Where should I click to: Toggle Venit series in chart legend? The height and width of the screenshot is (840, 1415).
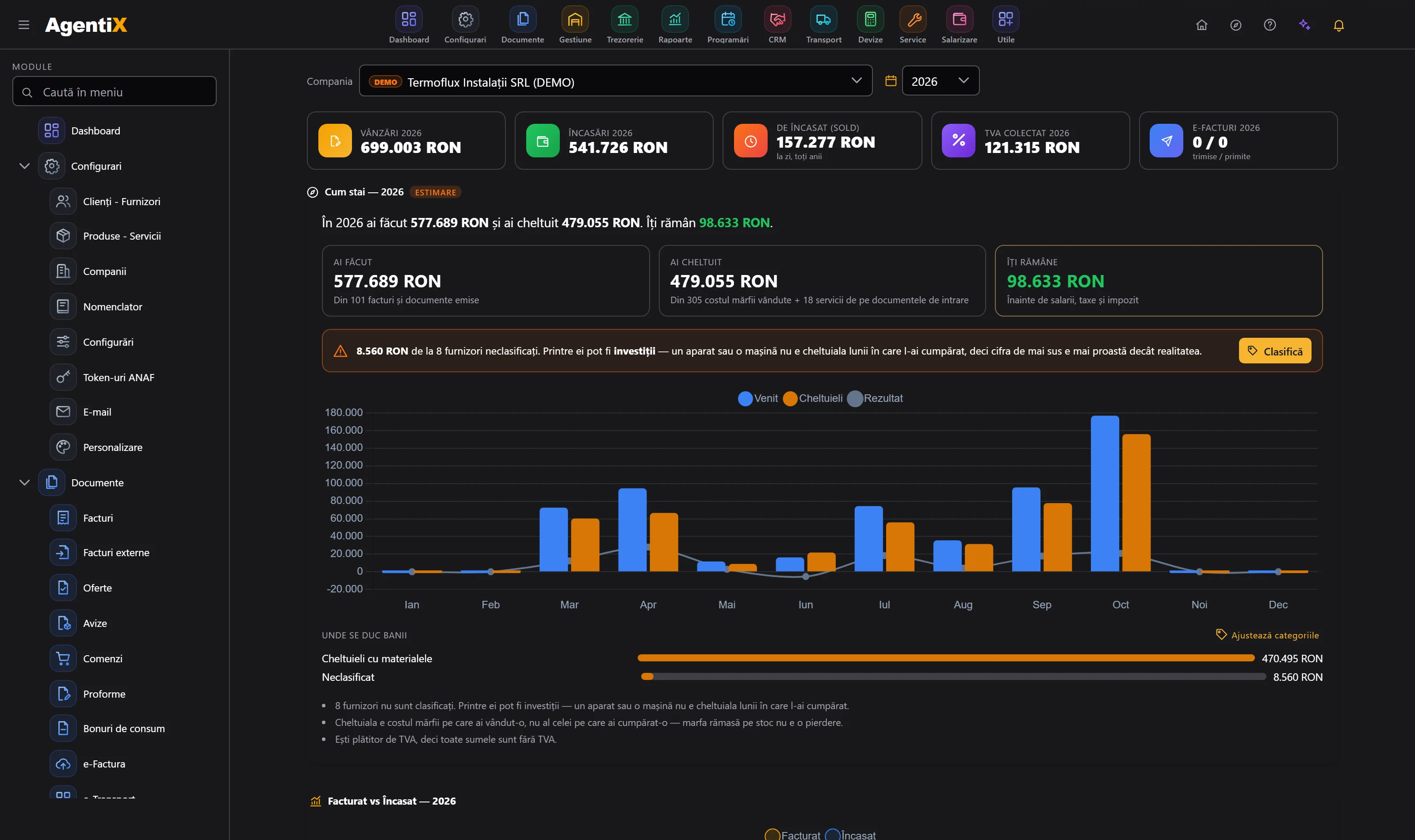click(x=758, y=398)
